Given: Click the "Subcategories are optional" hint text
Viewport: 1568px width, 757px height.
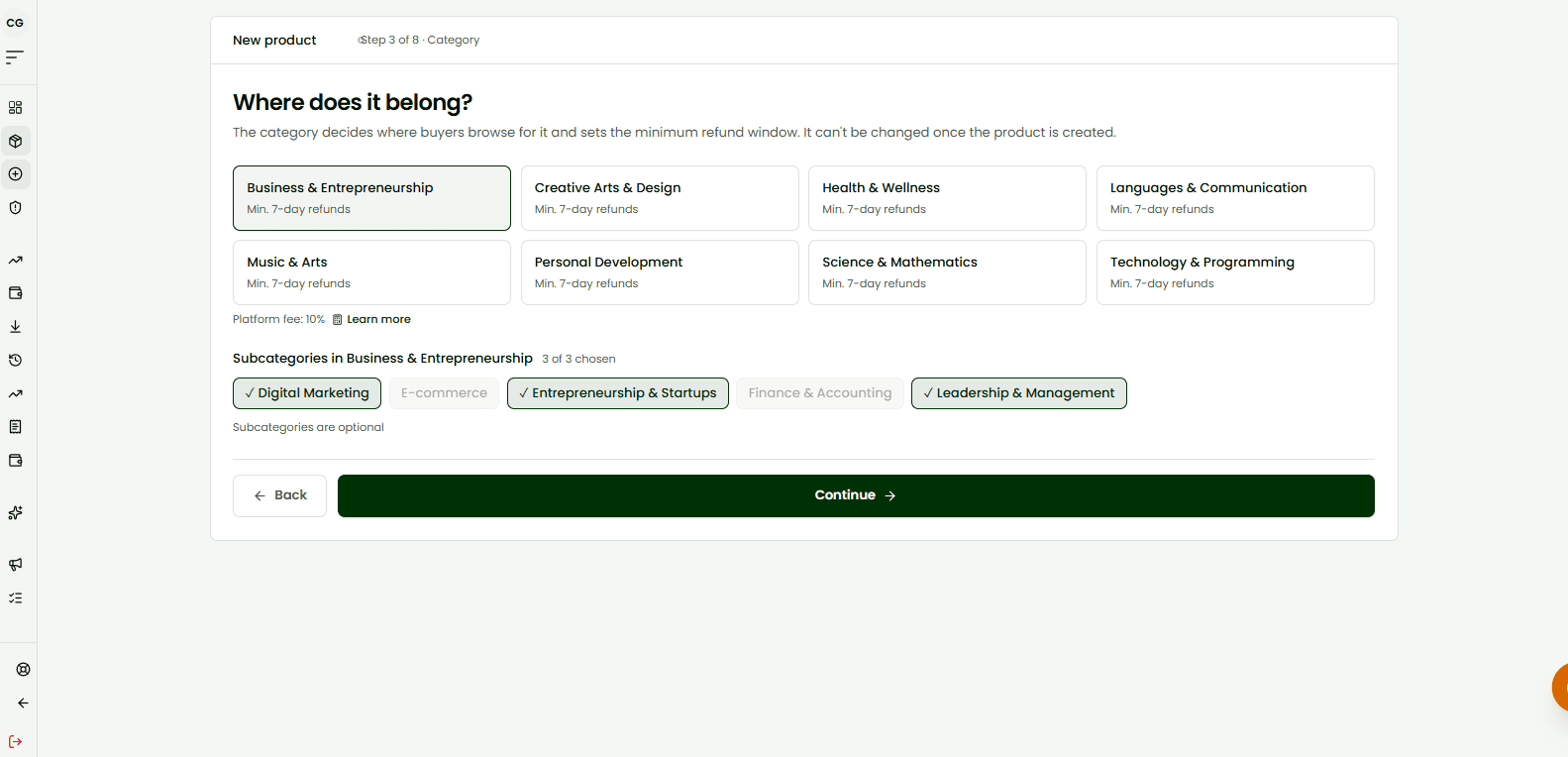Looking at the screenshot, I should pos(308,427).
